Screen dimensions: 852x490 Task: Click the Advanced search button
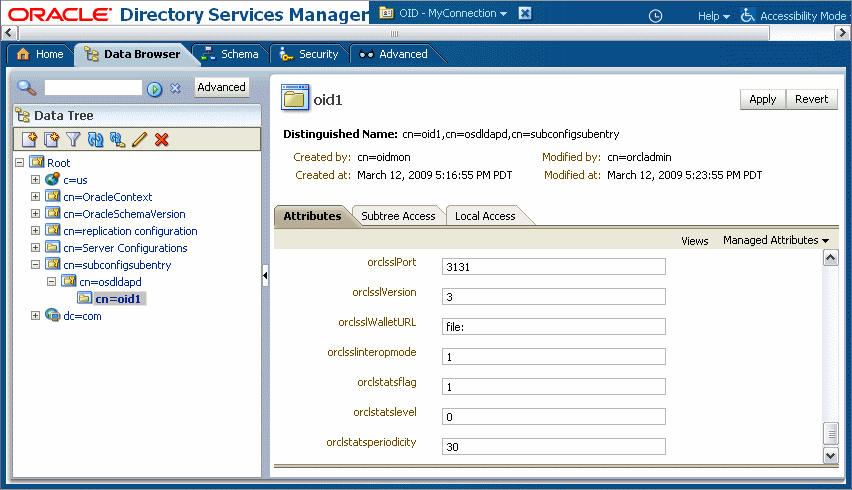[221, 87]
